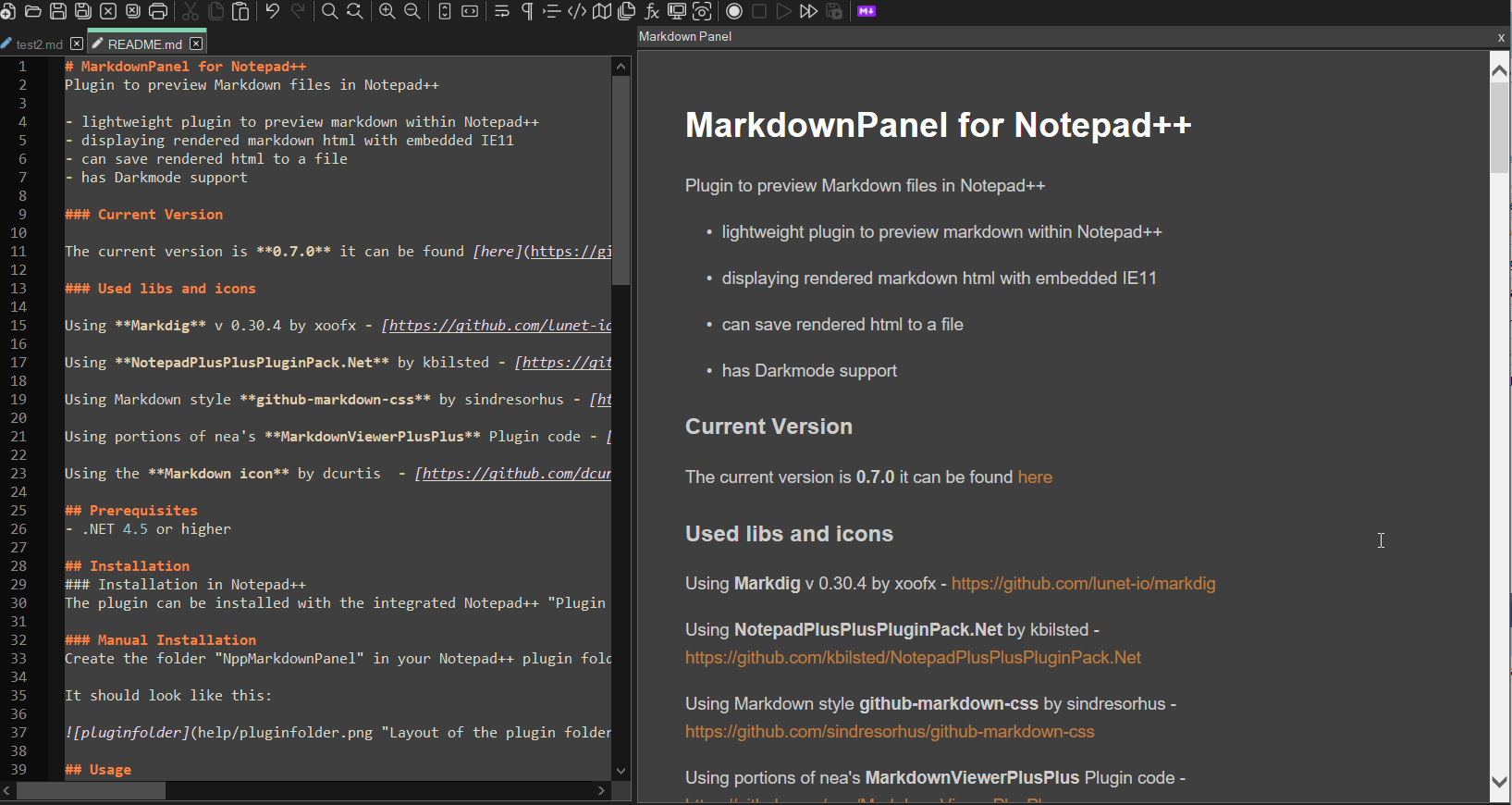1512x805 pixels.
Task: Click the editor horizontal scrollbar thumb
Action: coord(92,791)
